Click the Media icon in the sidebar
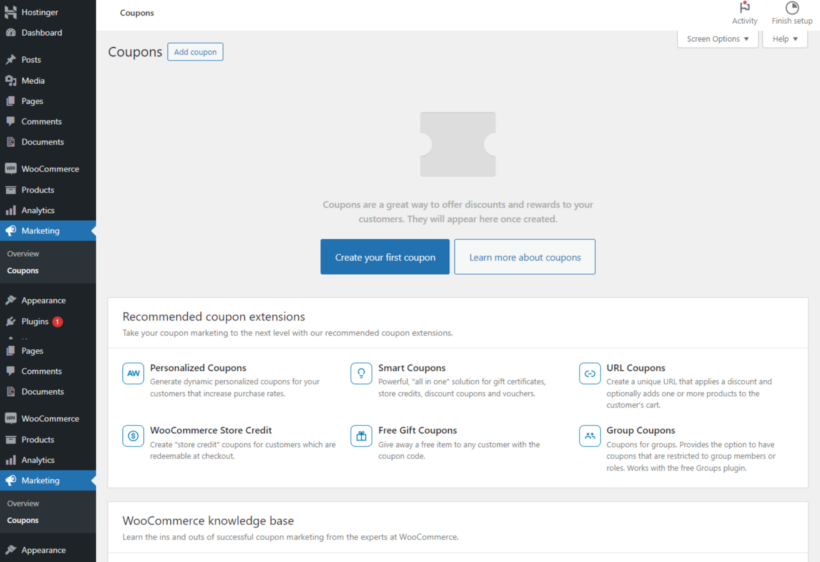This screenshot has width=820, height=562. click(x=11, y=81)
